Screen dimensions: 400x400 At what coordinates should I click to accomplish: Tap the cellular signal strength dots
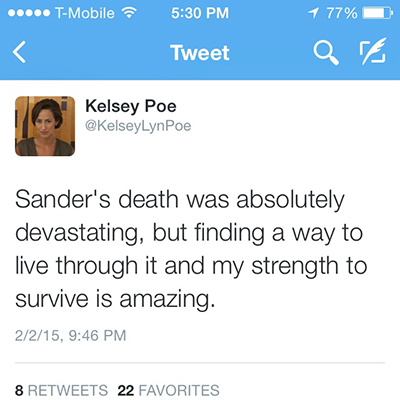[29, 13]
